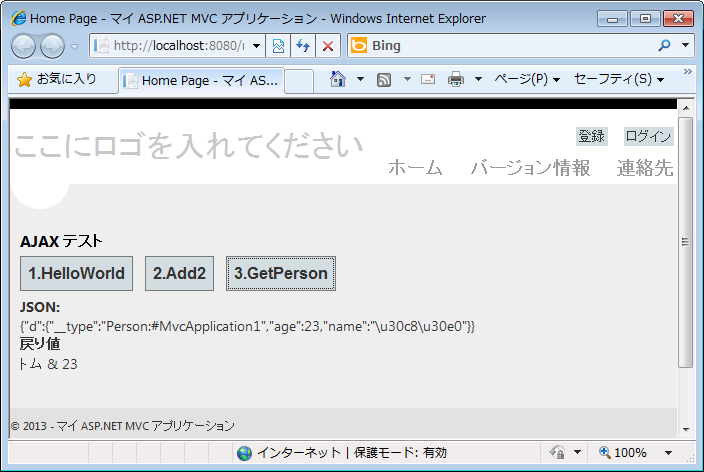Refresh the page with the blue arrows icon

pos(303,46)
